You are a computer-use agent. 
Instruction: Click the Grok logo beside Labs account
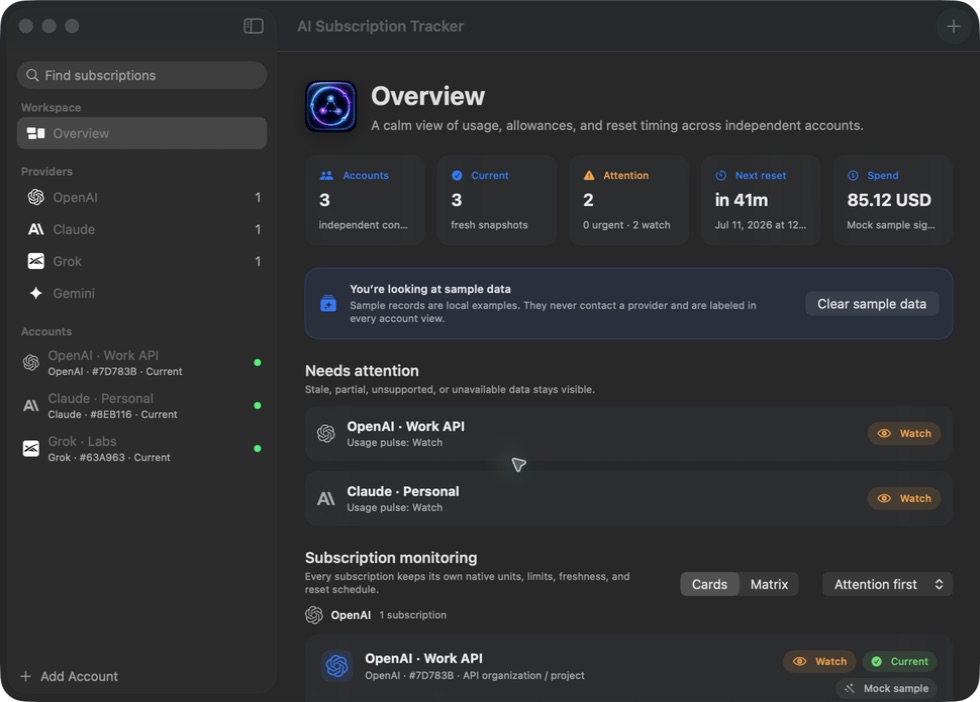(x=31, y=448)
